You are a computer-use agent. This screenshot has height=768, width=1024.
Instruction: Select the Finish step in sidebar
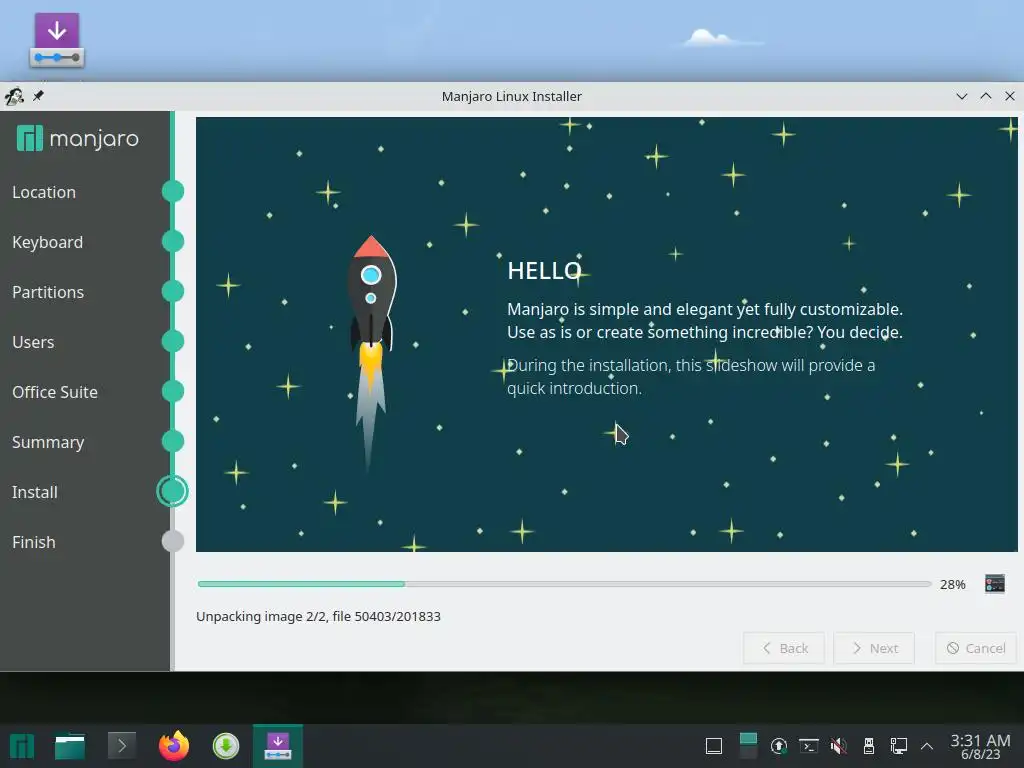click(x=33, y=542)
